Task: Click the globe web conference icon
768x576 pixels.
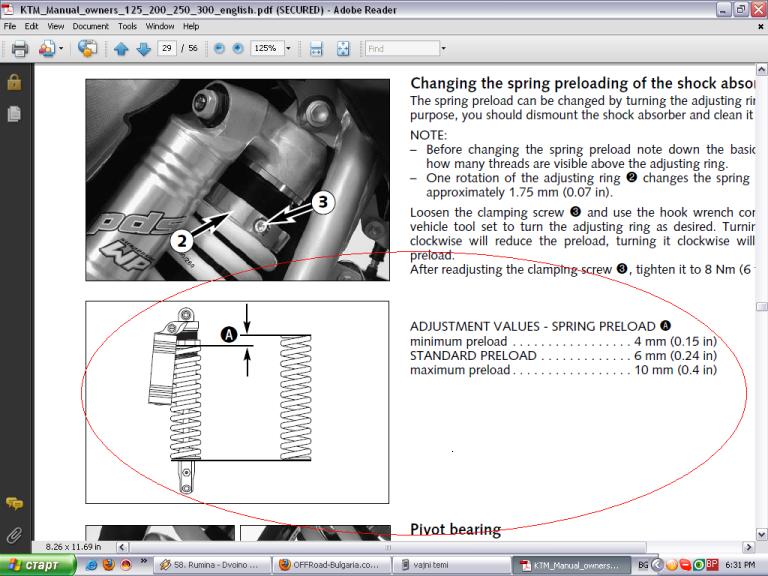Action: coord(87,48)
